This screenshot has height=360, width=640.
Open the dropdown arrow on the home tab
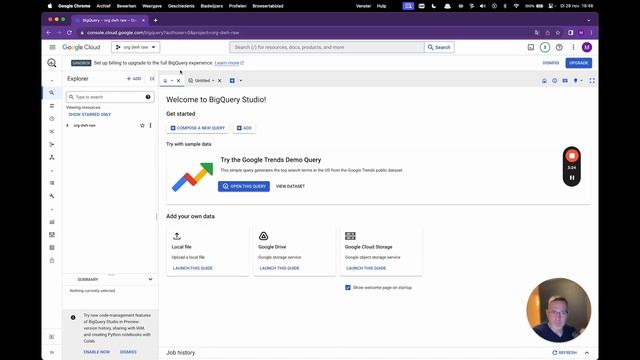click(172, 81)
